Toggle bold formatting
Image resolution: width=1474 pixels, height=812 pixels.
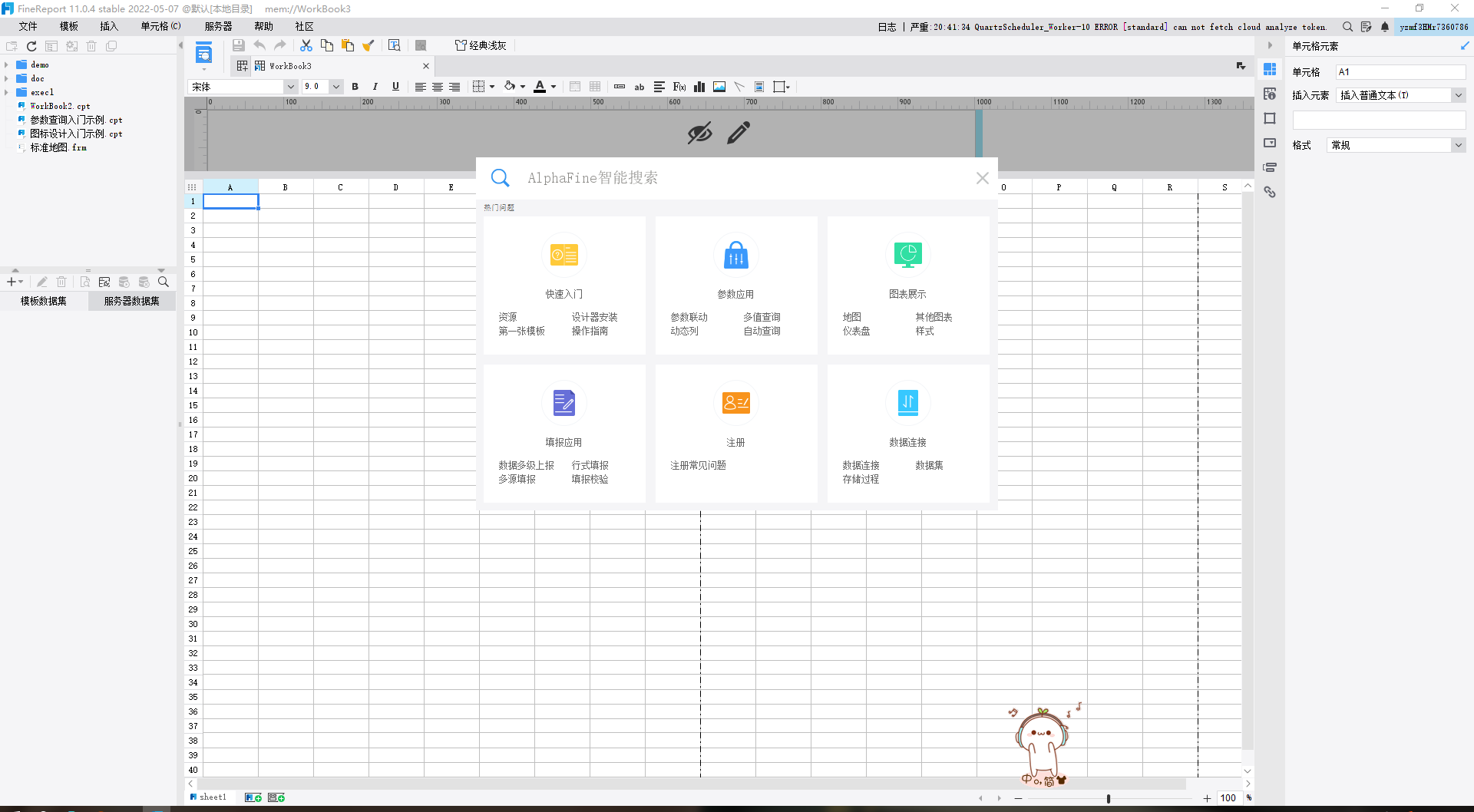coord(355,87)
